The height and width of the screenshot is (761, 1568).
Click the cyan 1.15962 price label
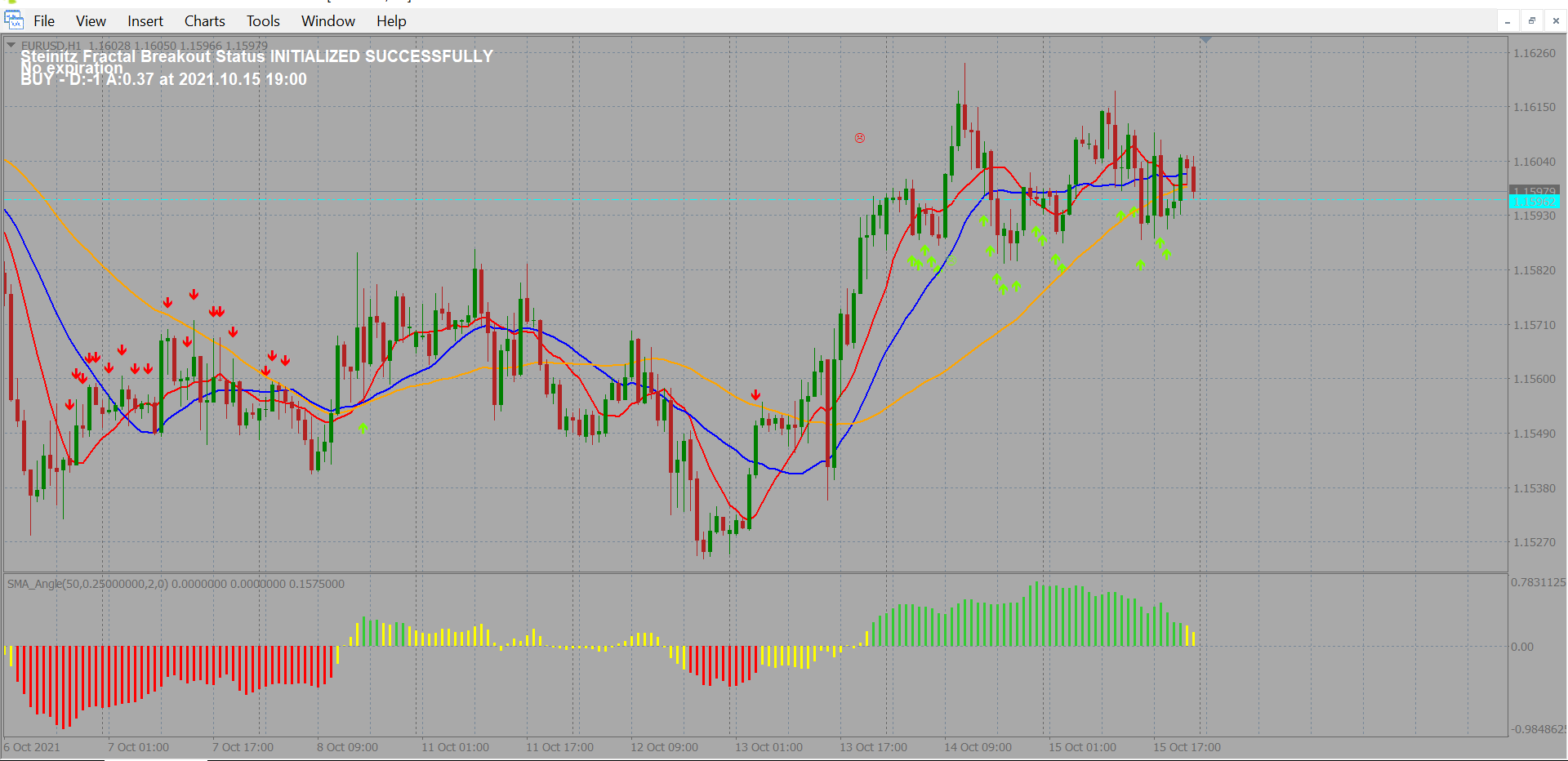1534,202
